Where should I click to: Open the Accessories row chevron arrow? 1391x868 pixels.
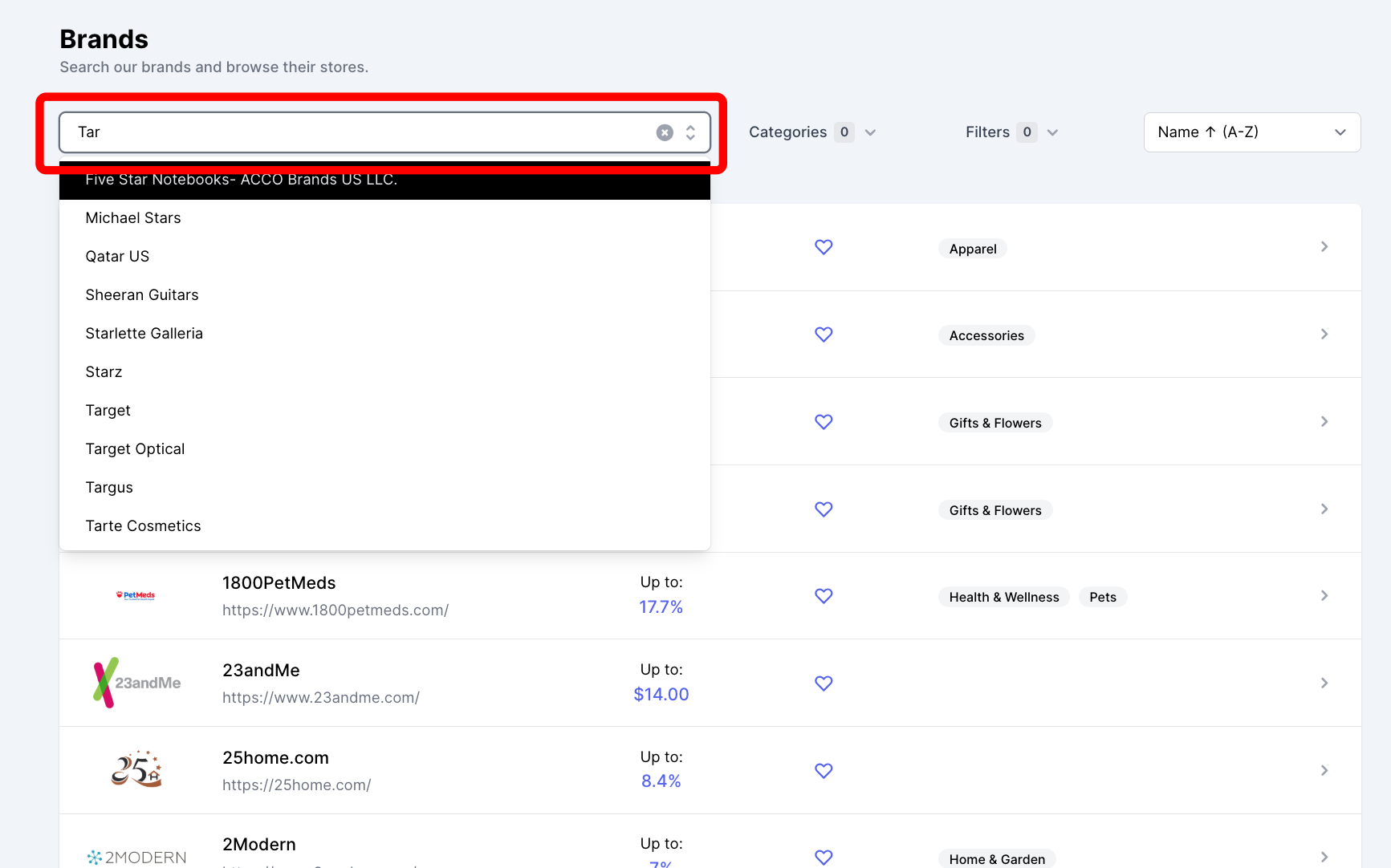click(1324, 335)
